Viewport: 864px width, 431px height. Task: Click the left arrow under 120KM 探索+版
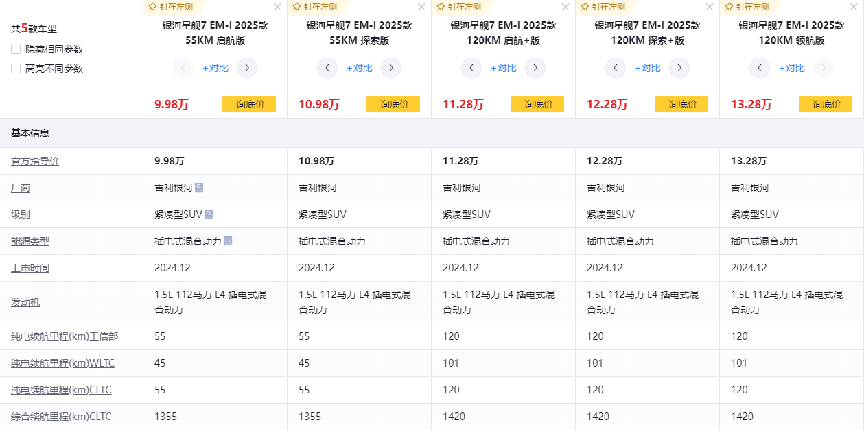[615, 68]
